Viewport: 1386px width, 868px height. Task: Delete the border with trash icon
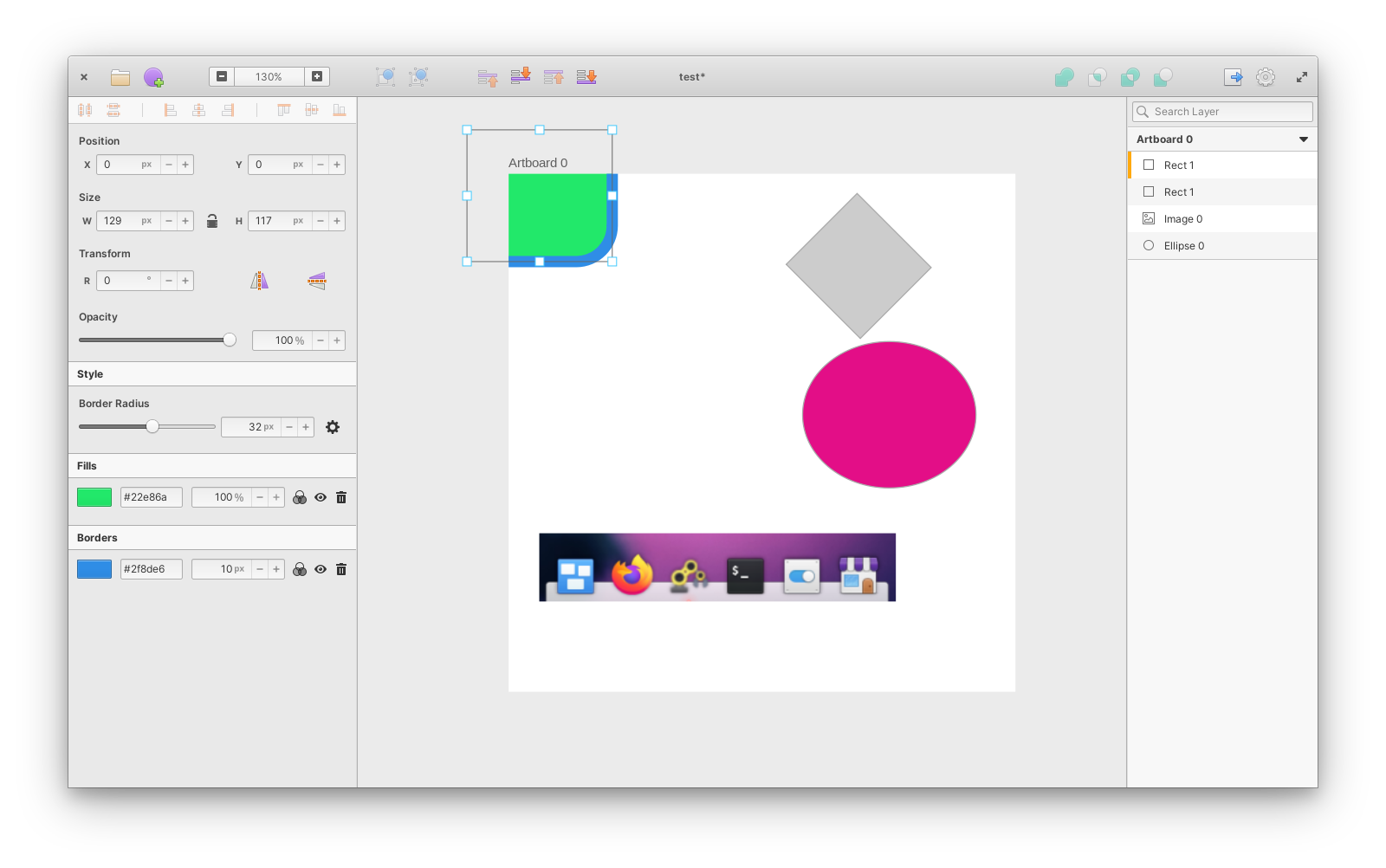(341, 569)
